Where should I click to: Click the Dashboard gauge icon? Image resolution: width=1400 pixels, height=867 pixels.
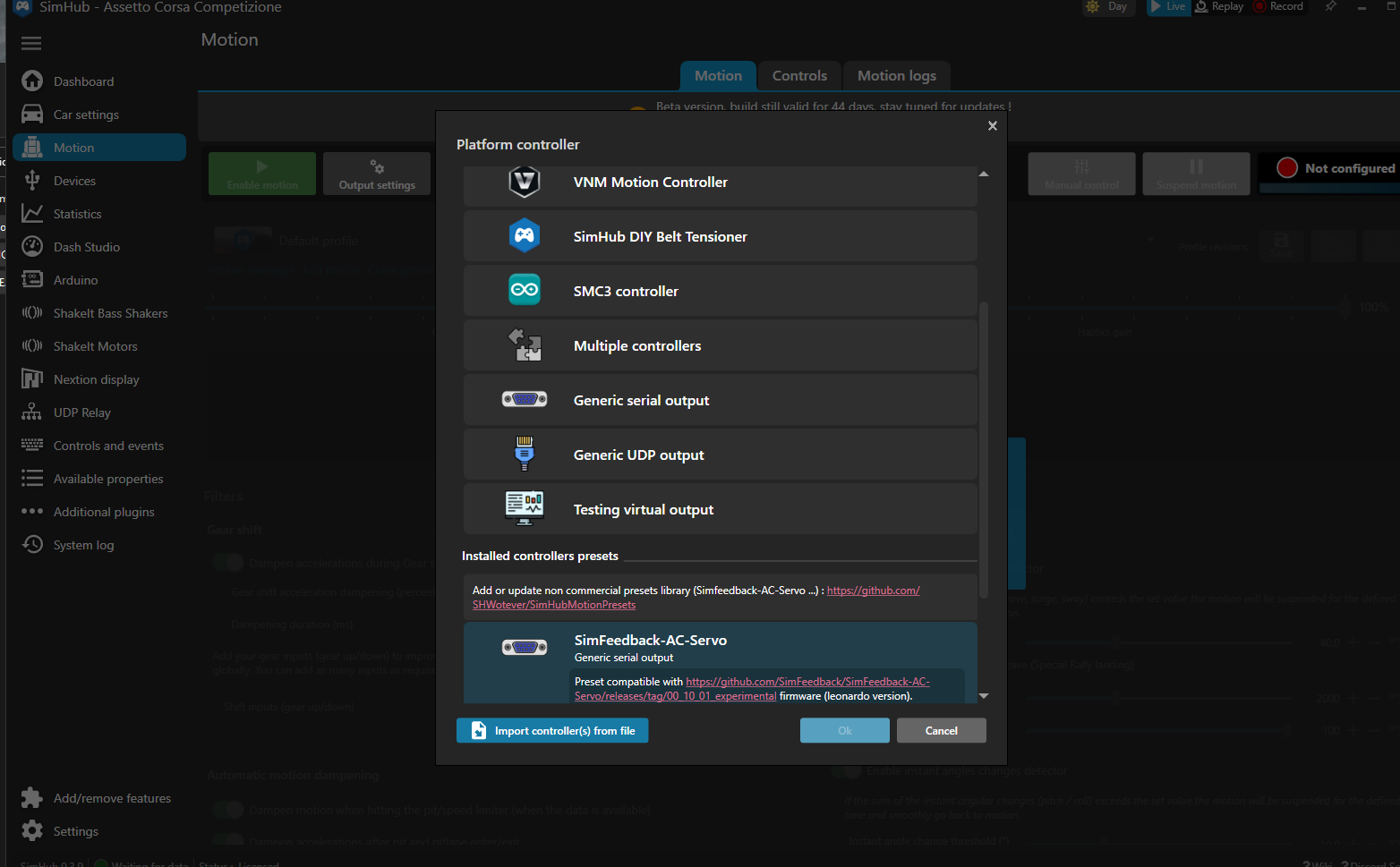point(32,81)
